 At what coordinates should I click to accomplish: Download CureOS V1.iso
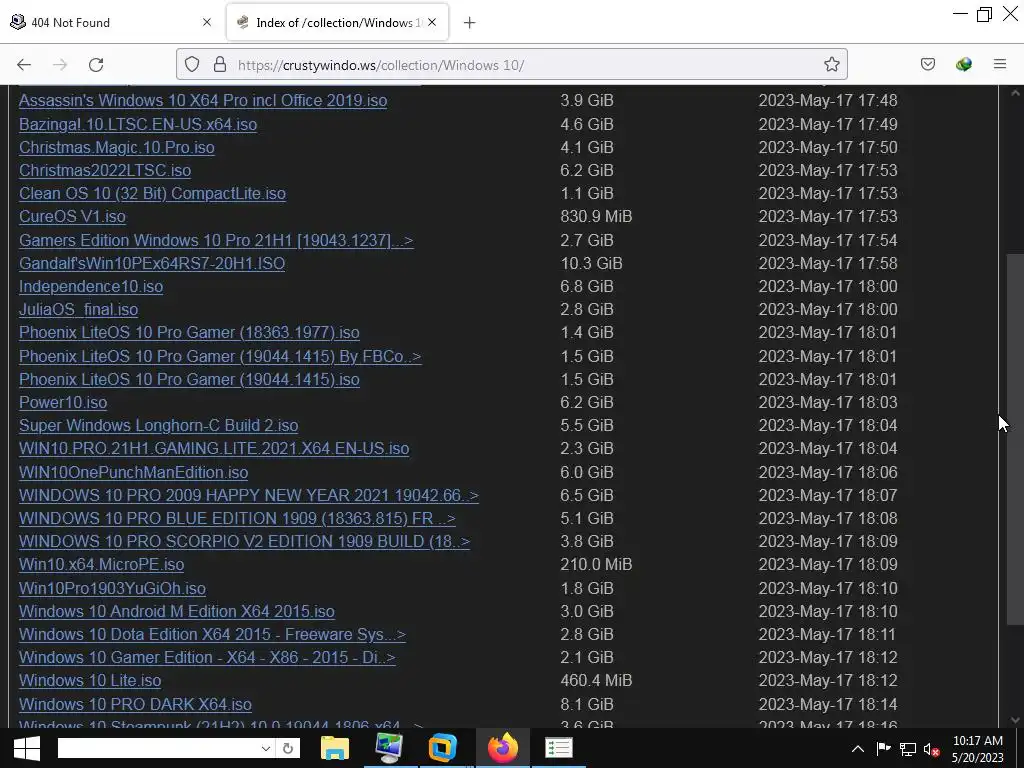[72, 216]
